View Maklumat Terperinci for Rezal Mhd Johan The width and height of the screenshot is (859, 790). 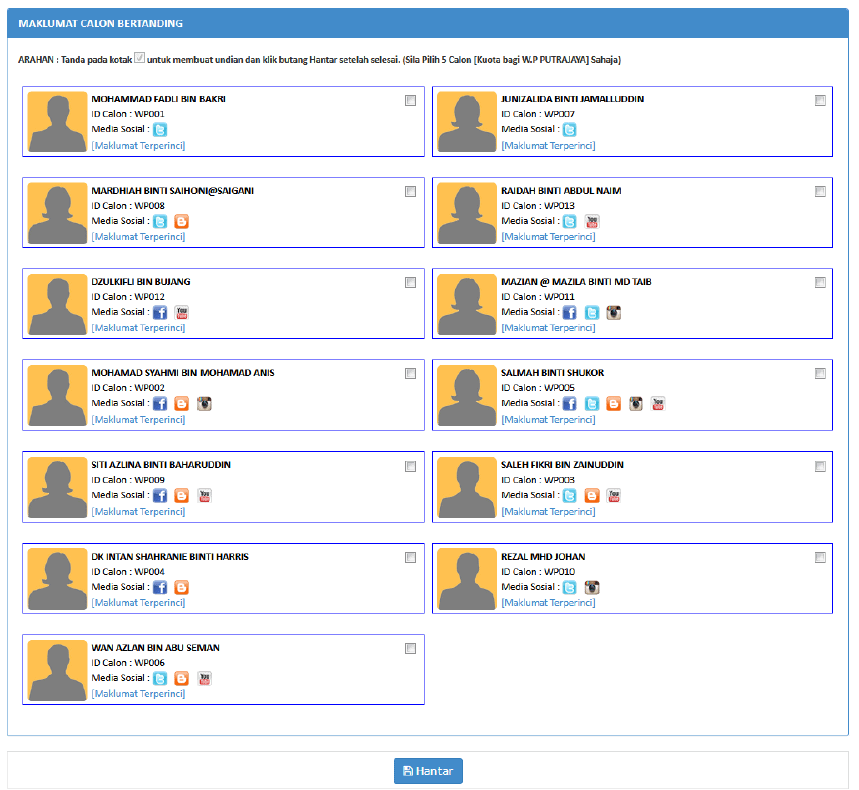tap(548, 603)
